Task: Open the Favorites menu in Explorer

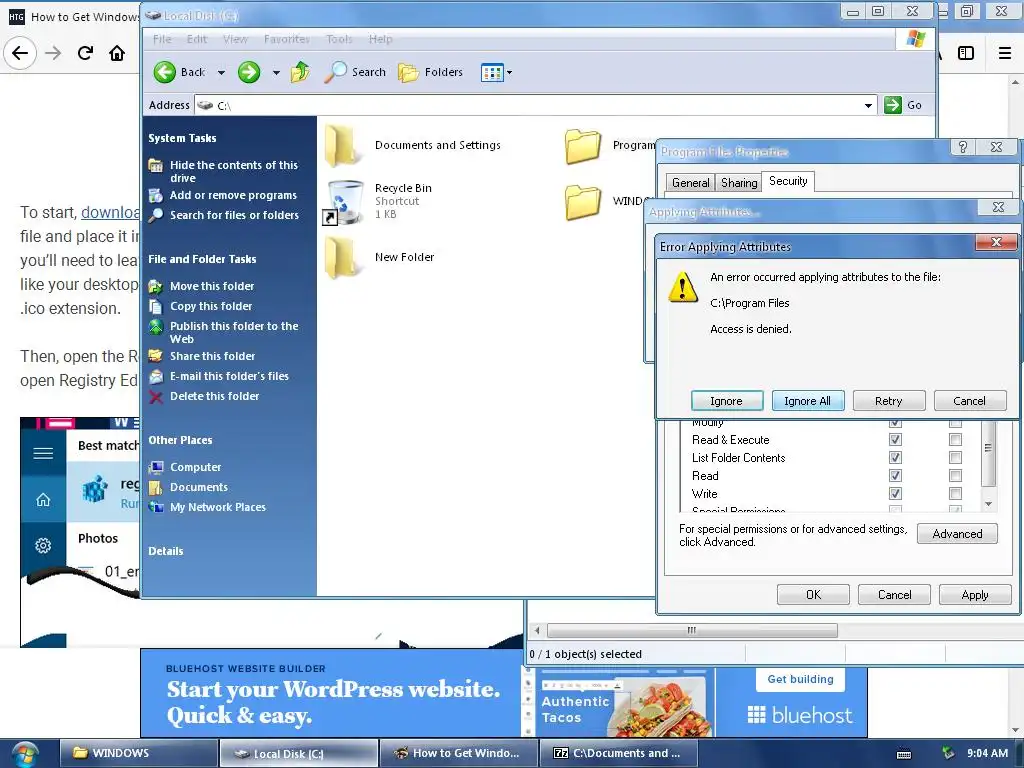Action: (287, 39)
